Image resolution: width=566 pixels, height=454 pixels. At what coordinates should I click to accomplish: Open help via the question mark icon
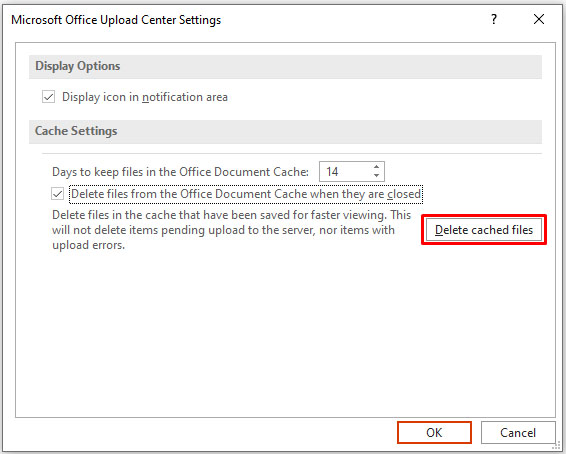[x=494, y=19]
